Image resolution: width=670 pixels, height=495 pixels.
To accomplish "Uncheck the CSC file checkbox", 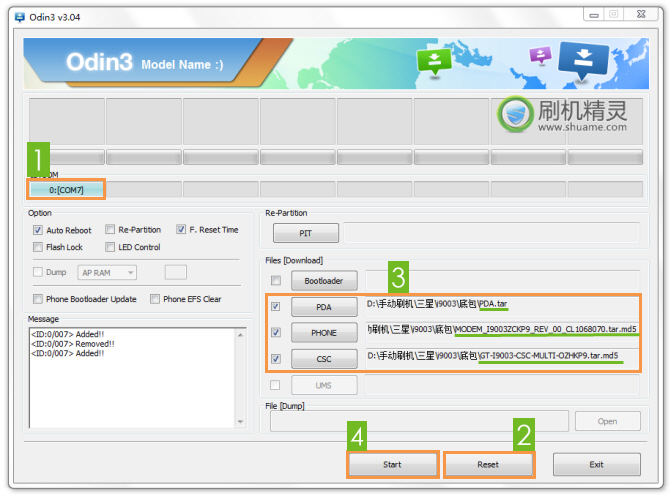I will click(x=276, y=359).
